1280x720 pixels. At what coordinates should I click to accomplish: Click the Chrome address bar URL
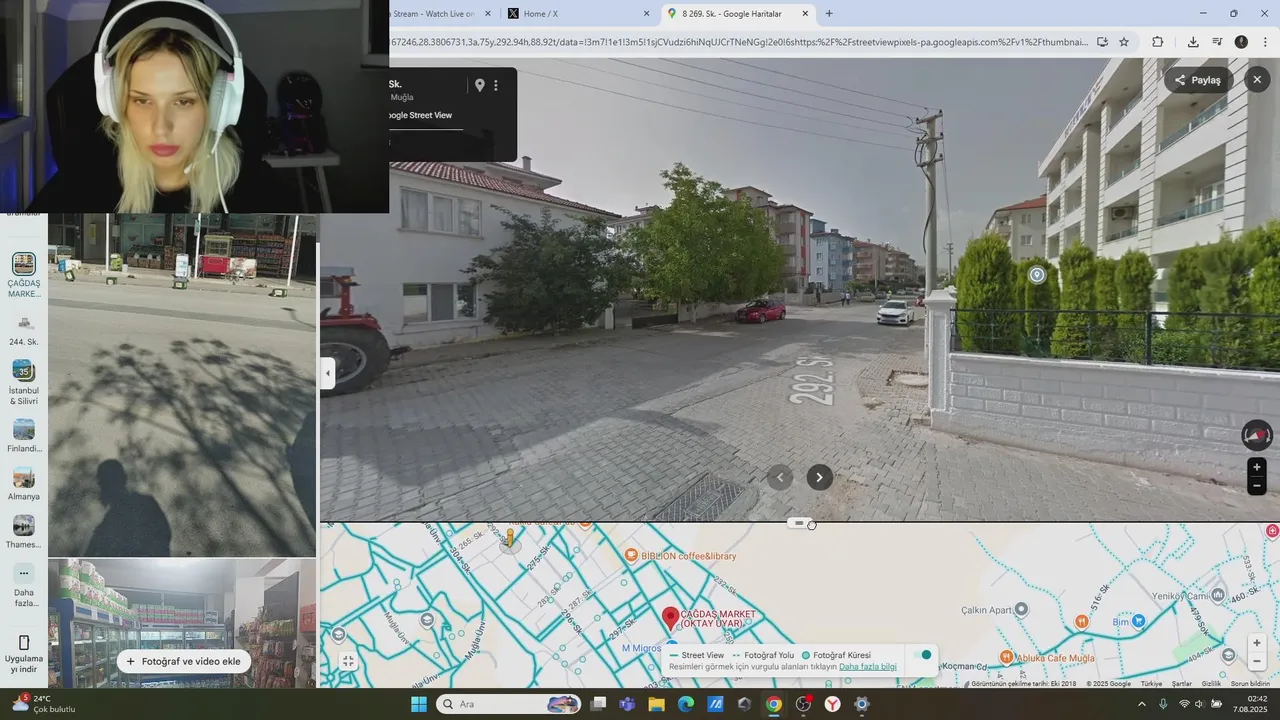(x=738, y=42)
